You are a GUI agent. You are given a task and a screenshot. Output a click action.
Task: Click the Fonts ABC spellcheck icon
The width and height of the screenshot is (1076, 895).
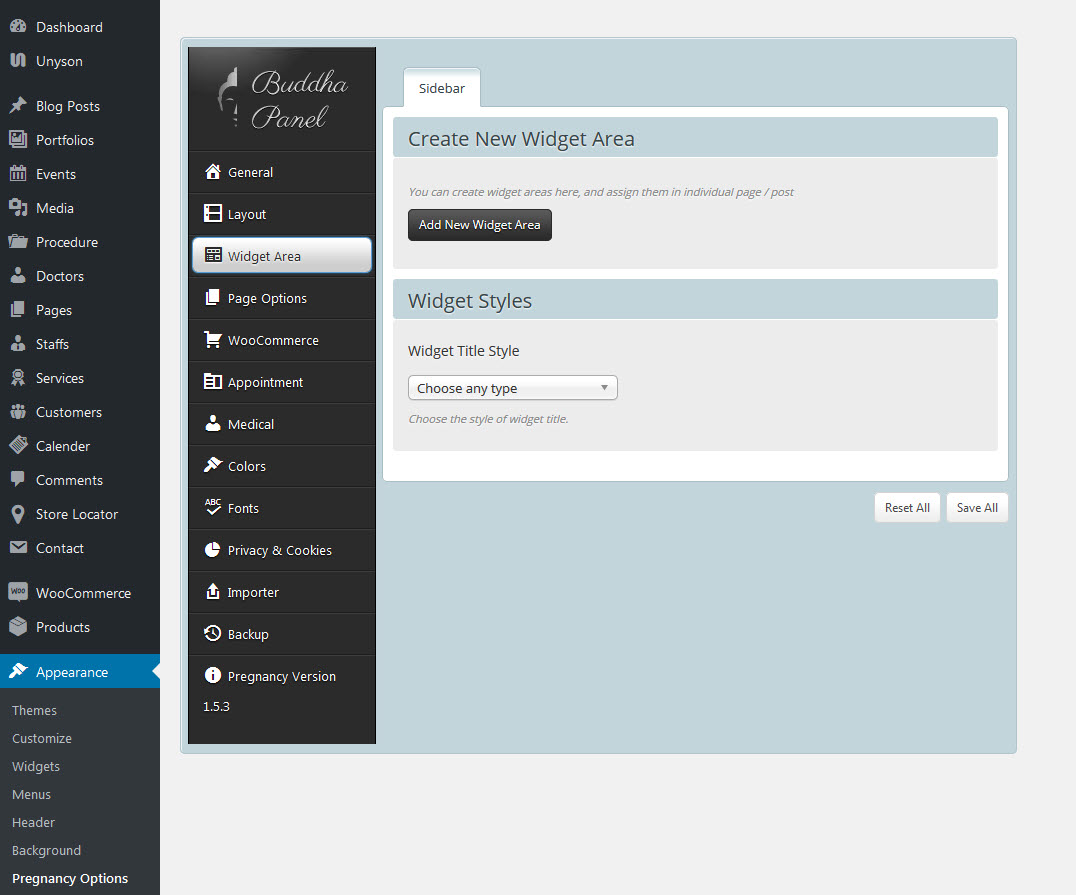click(212, 507)
